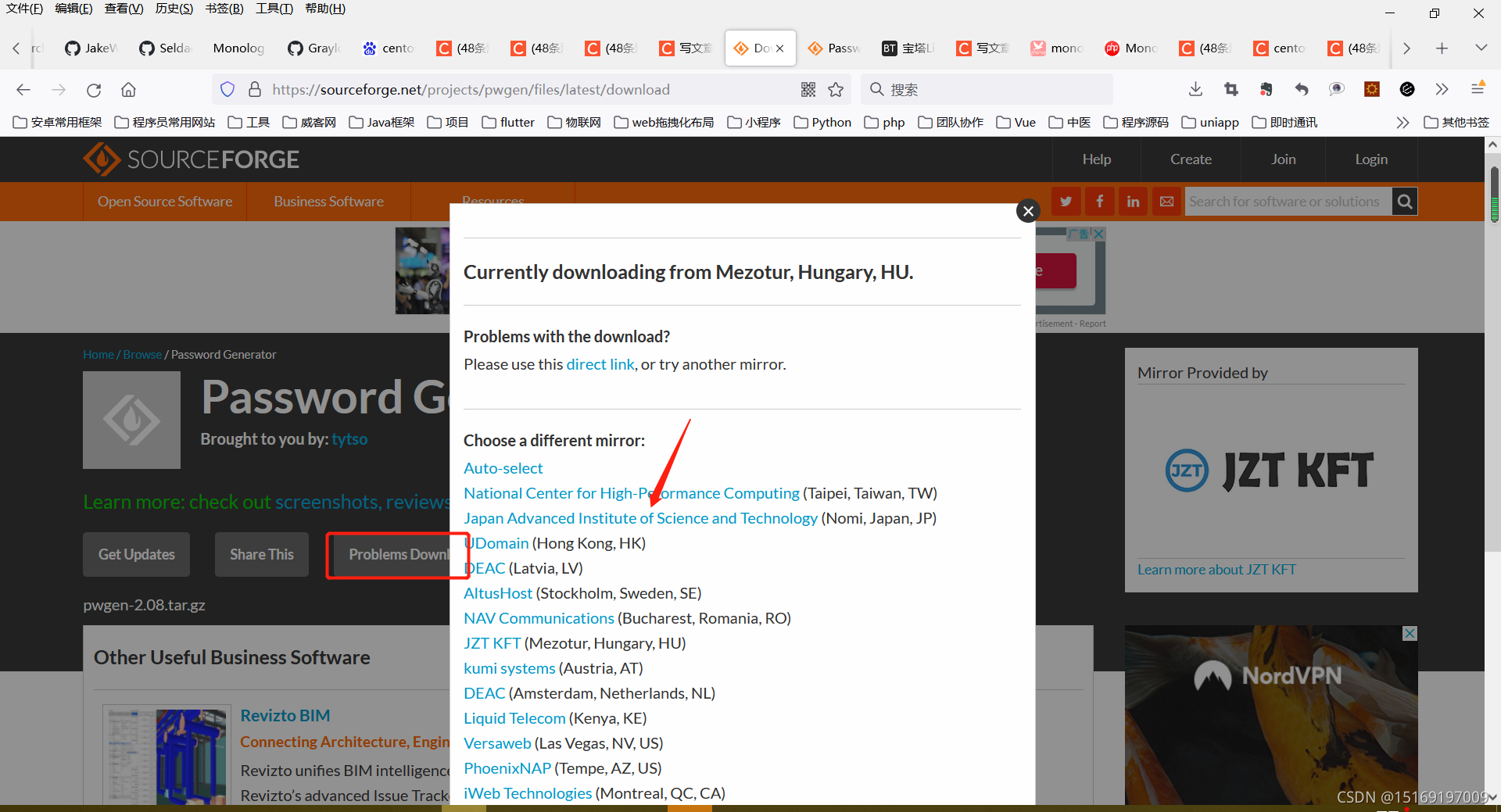Open the 其他书签 folder

[1456, 123]
